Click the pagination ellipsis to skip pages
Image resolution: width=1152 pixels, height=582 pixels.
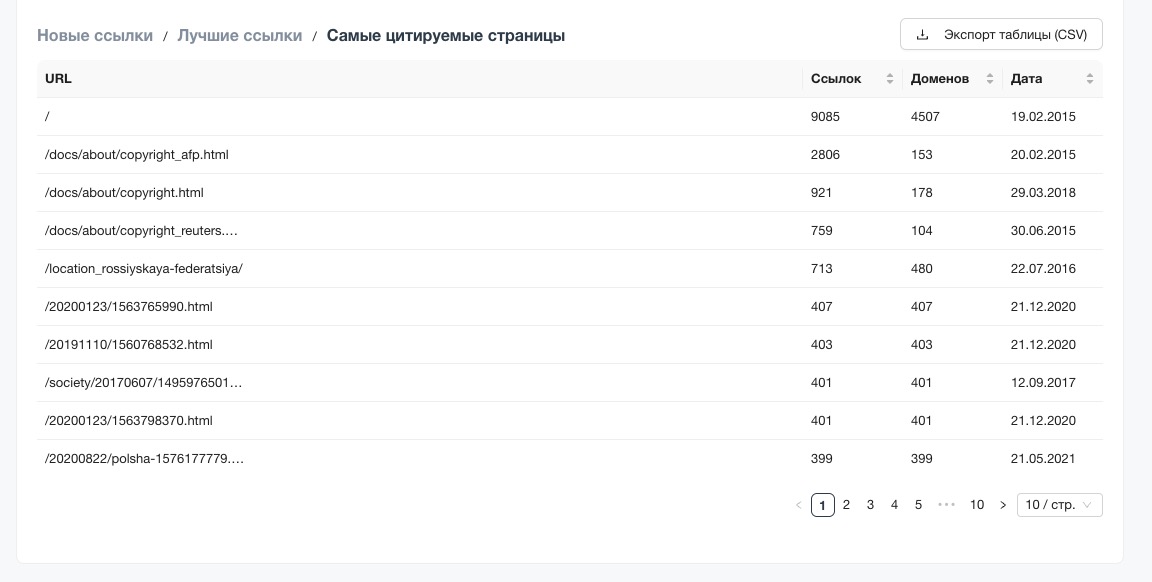(x=946, y=505)
